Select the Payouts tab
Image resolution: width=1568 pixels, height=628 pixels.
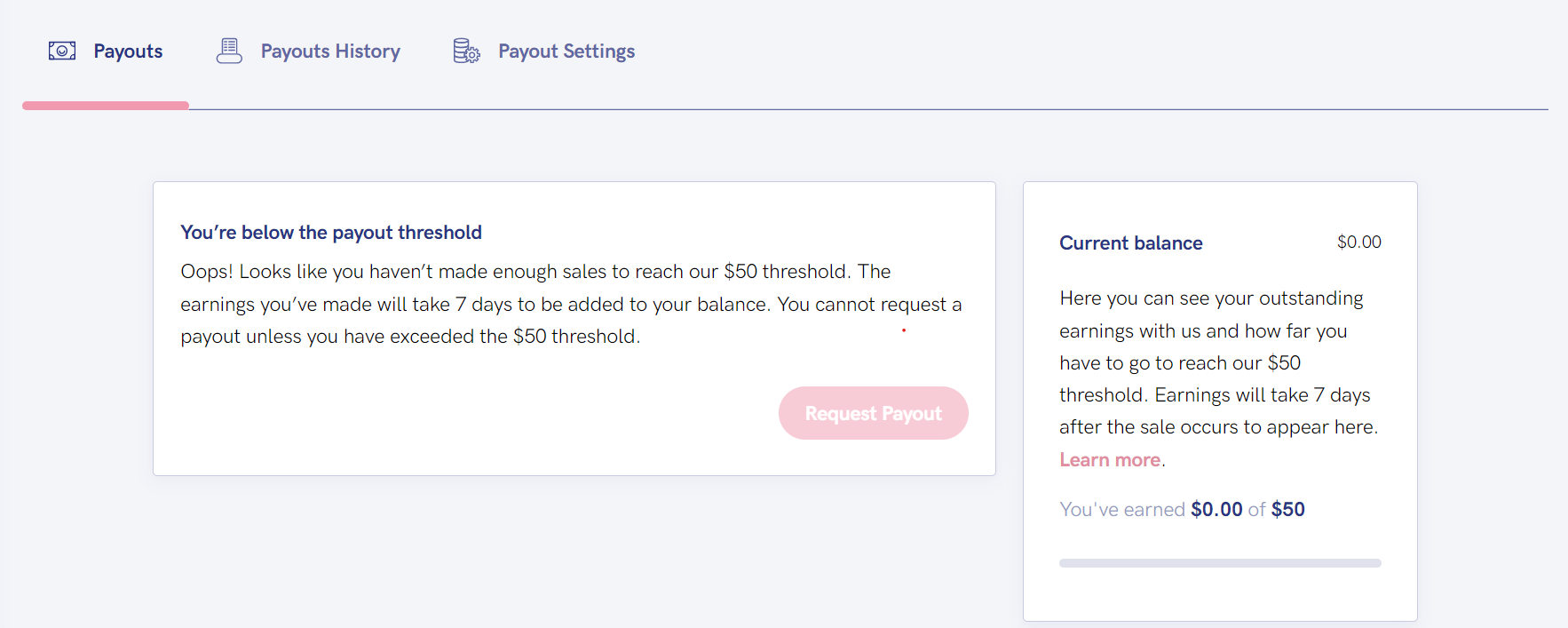click(x=128, y=51)
